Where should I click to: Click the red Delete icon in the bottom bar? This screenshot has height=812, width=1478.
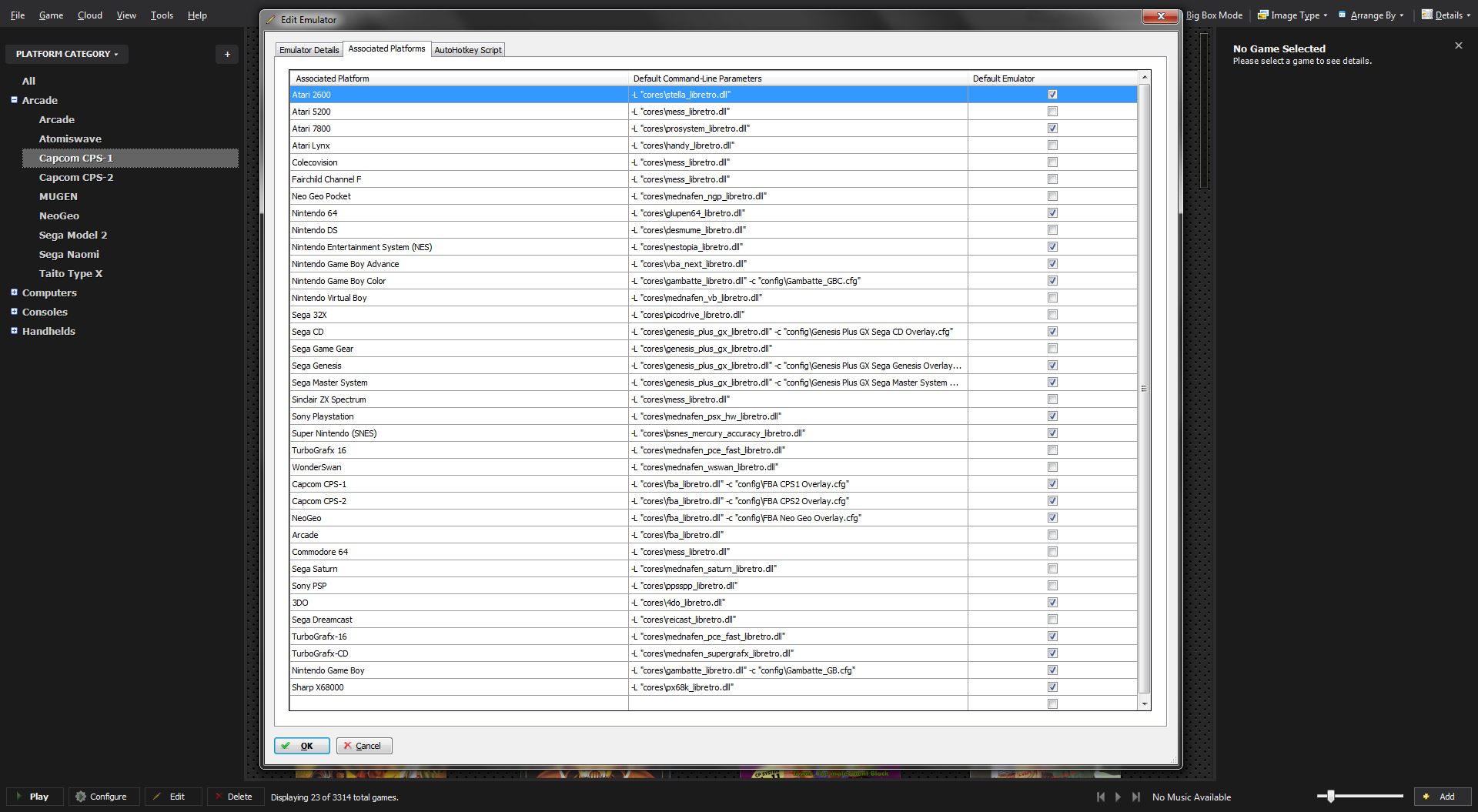pos(218,797)
